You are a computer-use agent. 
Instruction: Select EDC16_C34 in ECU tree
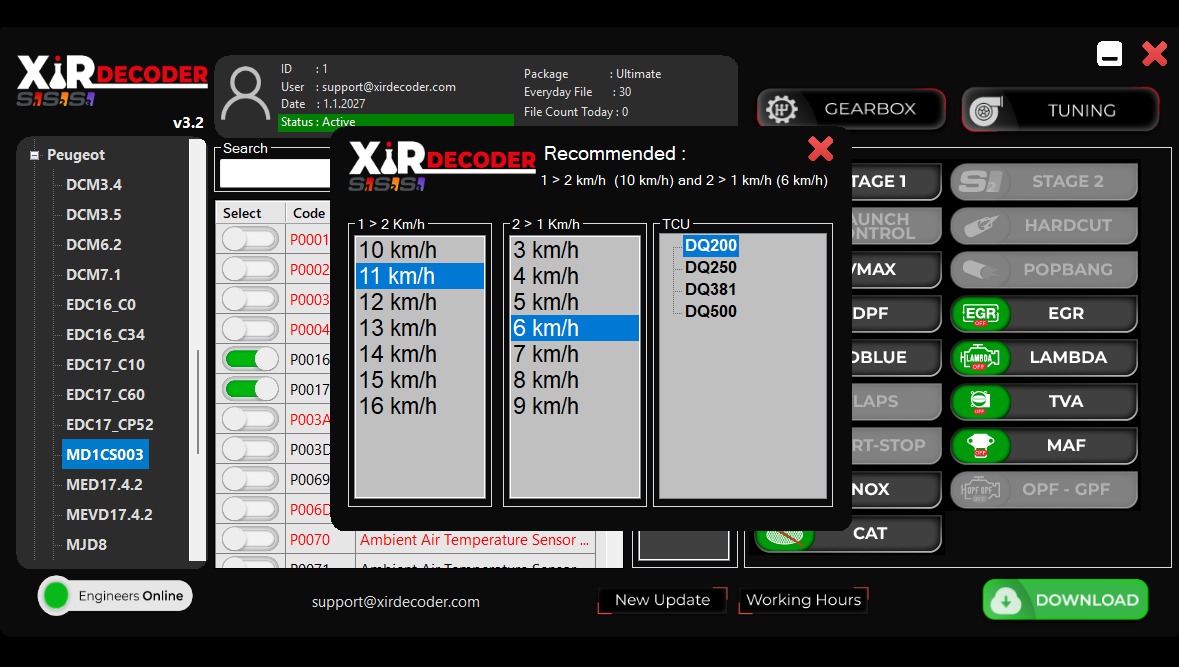(105, 335)
